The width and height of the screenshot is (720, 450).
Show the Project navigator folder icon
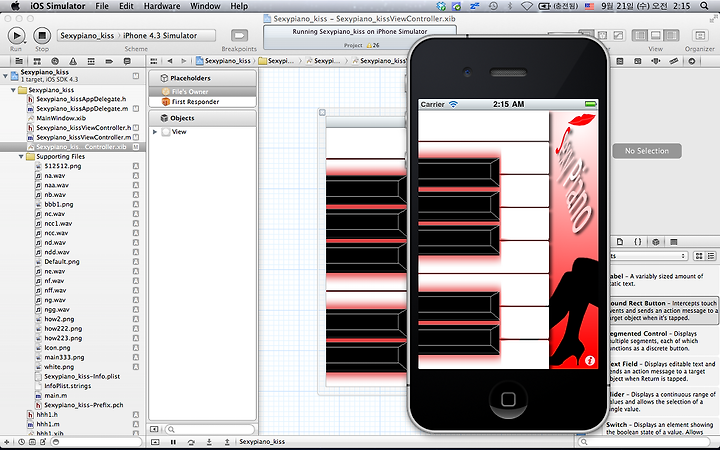tap(19, 61)
